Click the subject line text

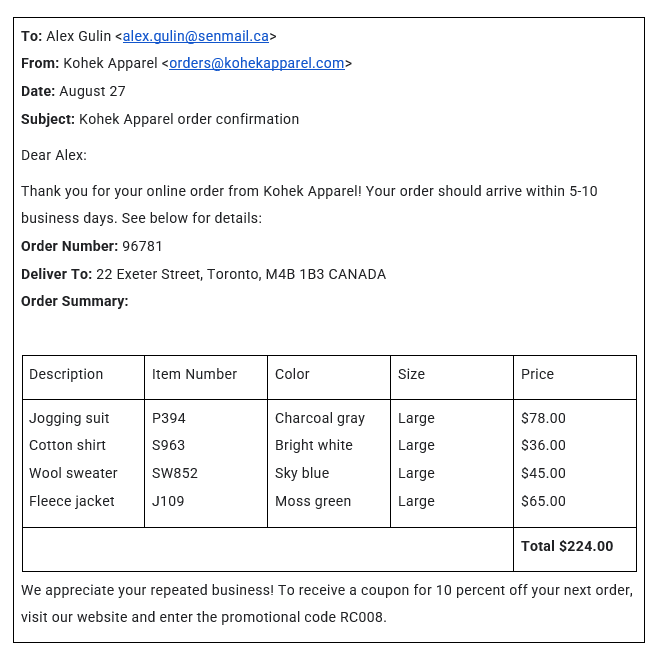pyautogui.click(x=189, y=119)
